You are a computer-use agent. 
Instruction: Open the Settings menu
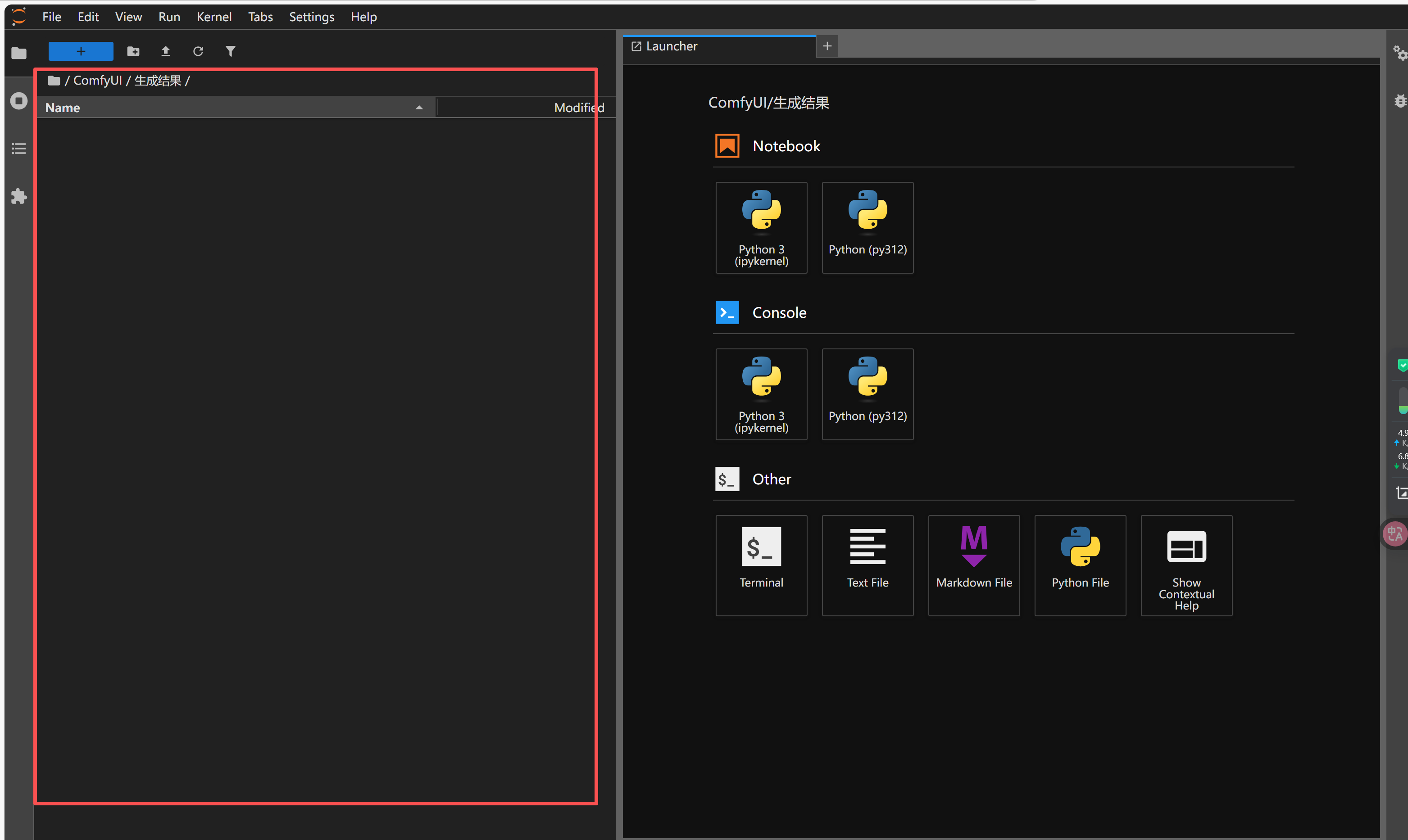312,17
